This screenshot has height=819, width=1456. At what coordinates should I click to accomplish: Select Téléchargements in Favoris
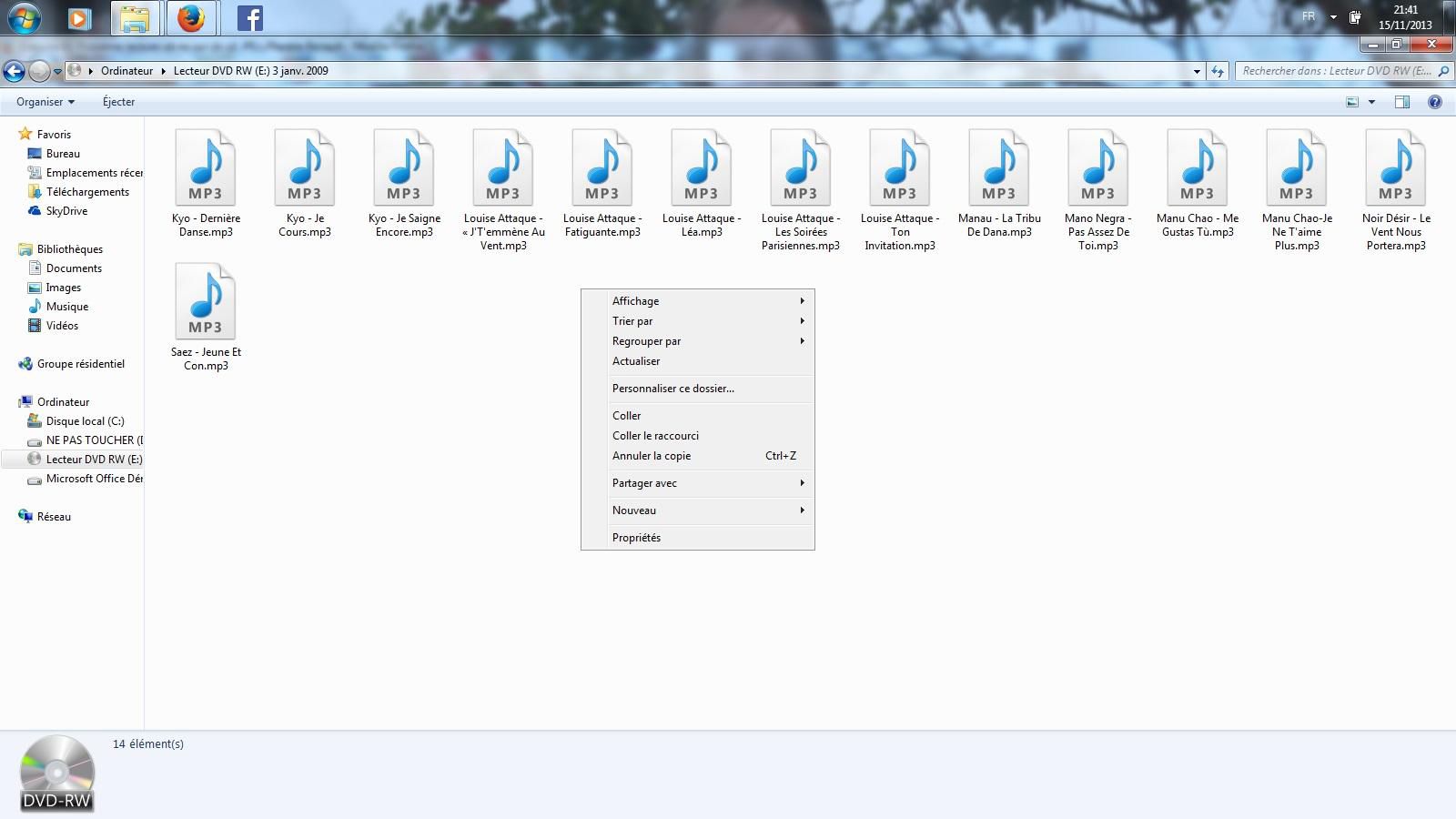coord(87,192)
